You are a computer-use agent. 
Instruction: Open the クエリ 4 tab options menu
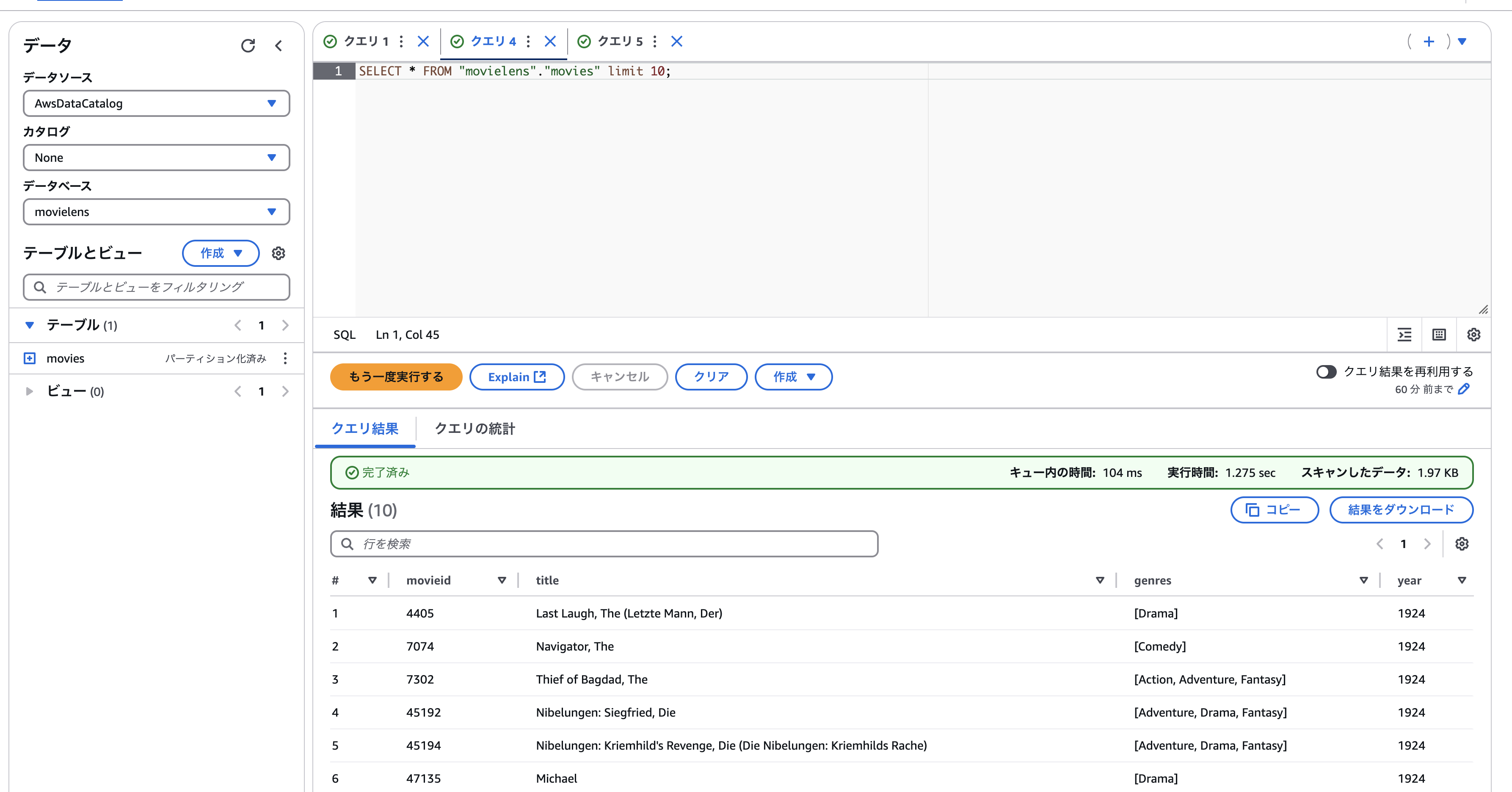point(528,41)
